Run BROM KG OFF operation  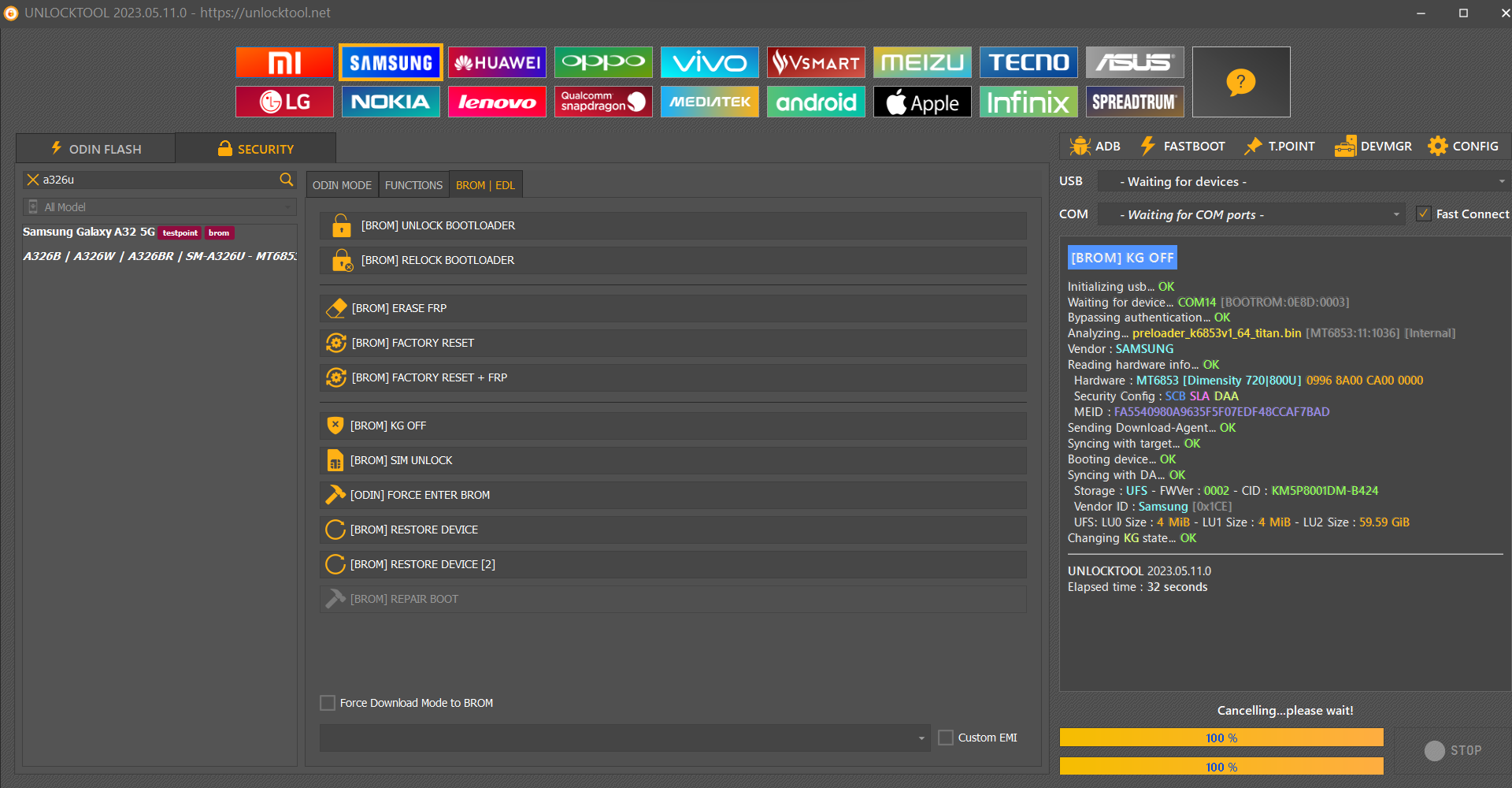click(x=673, y=426)
